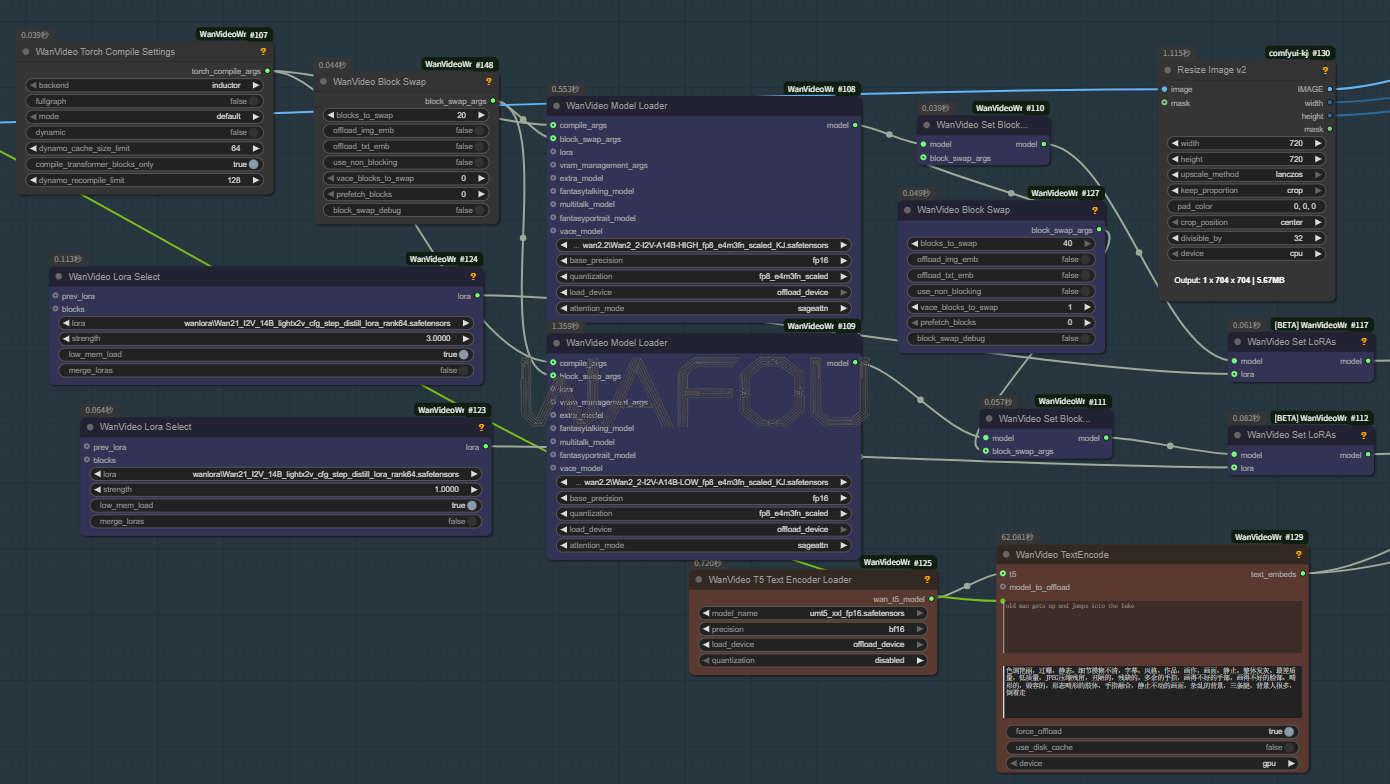
Task: Disable compile_transformer_blocks_only toggle
Action: tap(144, 164)
